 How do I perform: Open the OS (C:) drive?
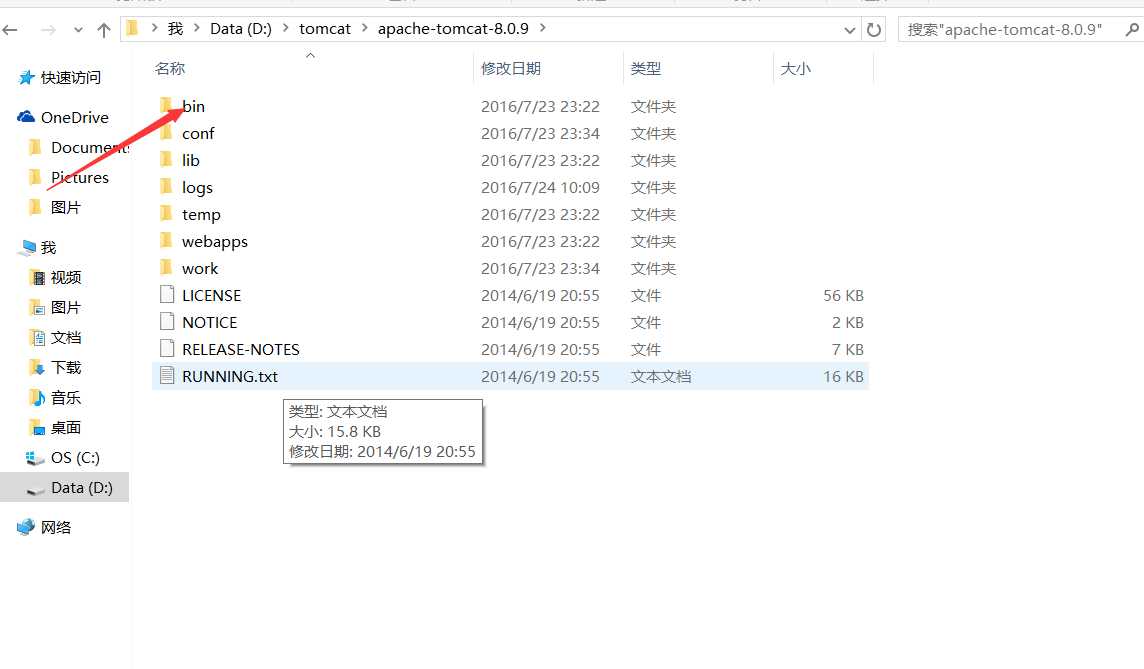click(x=75, y=457)
